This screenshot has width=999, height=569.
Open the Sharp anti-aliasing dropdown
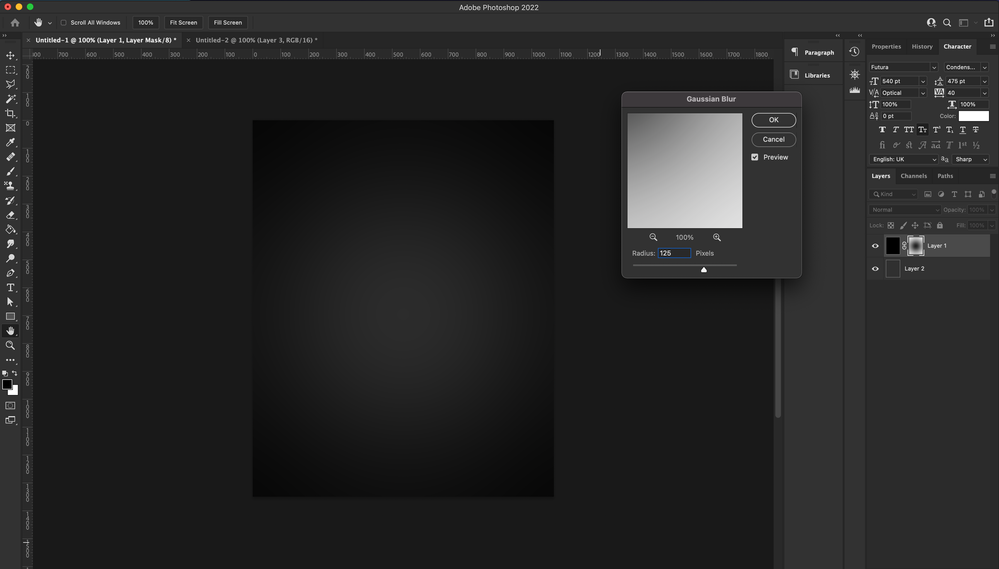[x=970, y=159]
